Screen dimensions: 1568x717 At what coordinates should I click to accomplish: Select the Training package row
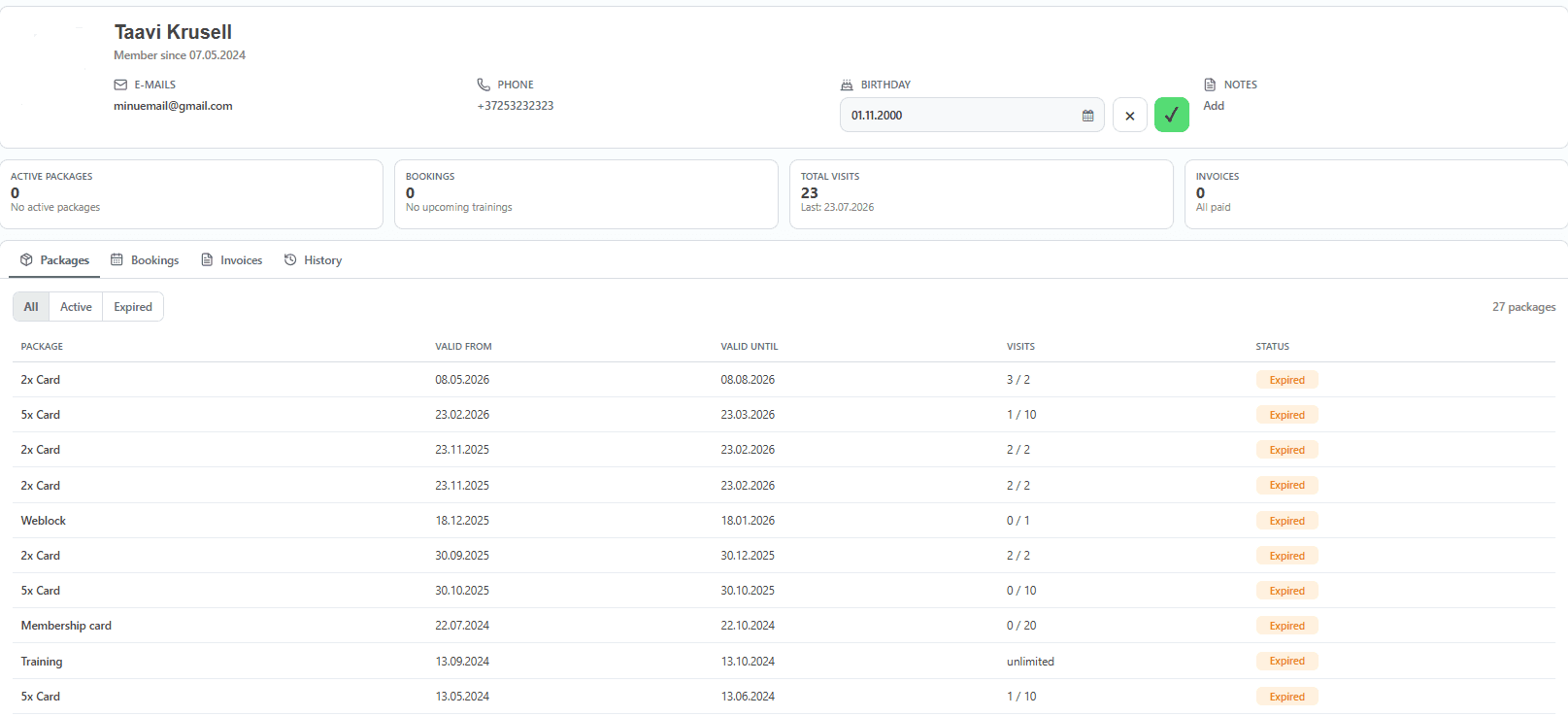pos(784,662)
